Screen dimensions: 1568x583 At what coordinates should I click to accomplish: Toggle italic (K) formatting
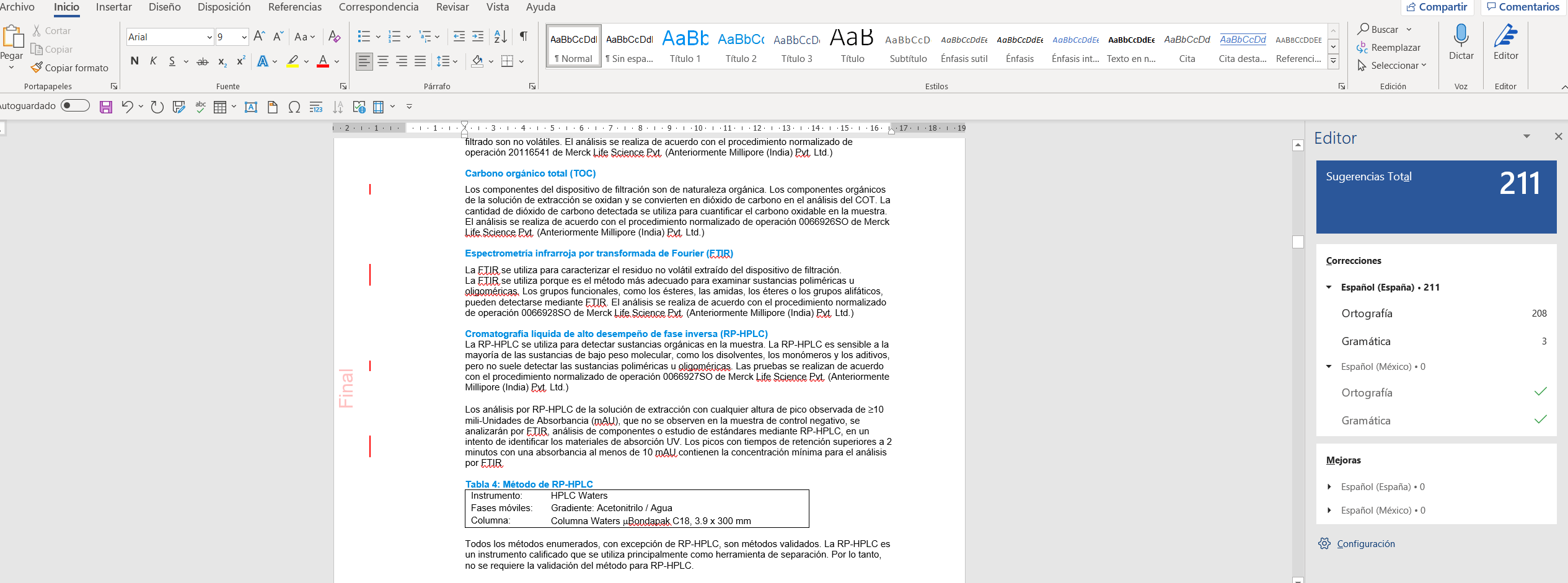coord(153,61)
